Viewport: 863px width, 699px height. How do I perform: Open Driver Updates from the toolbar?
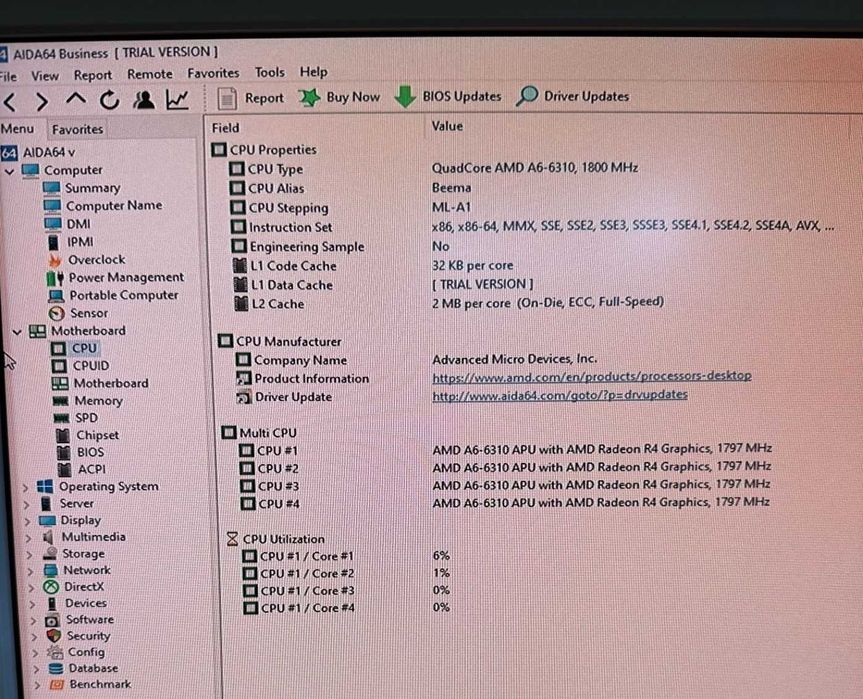[572, 96]
